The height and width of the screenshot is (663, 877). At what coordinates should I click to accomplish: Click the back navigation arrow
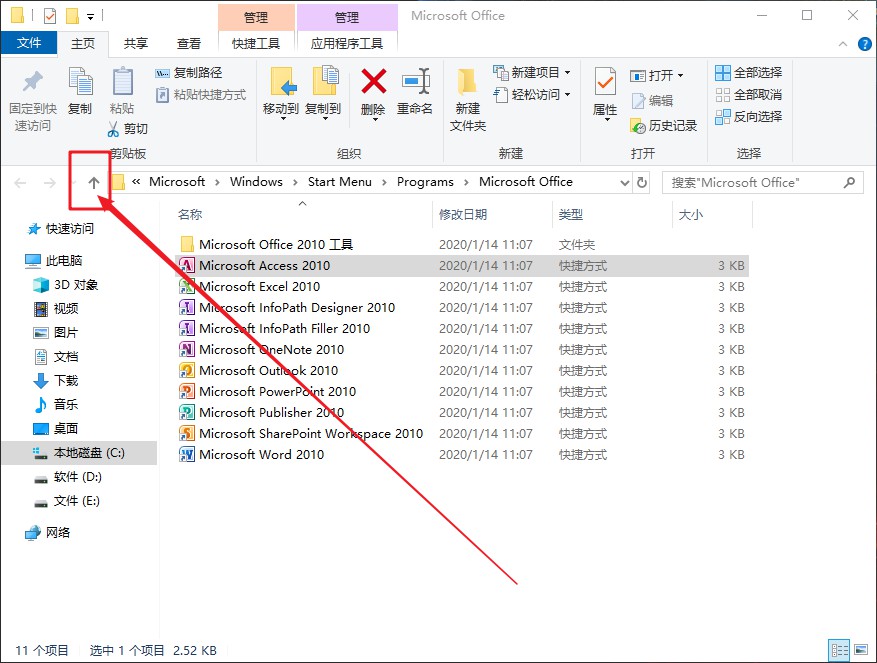pyautogui.click(x=20, y=182)
